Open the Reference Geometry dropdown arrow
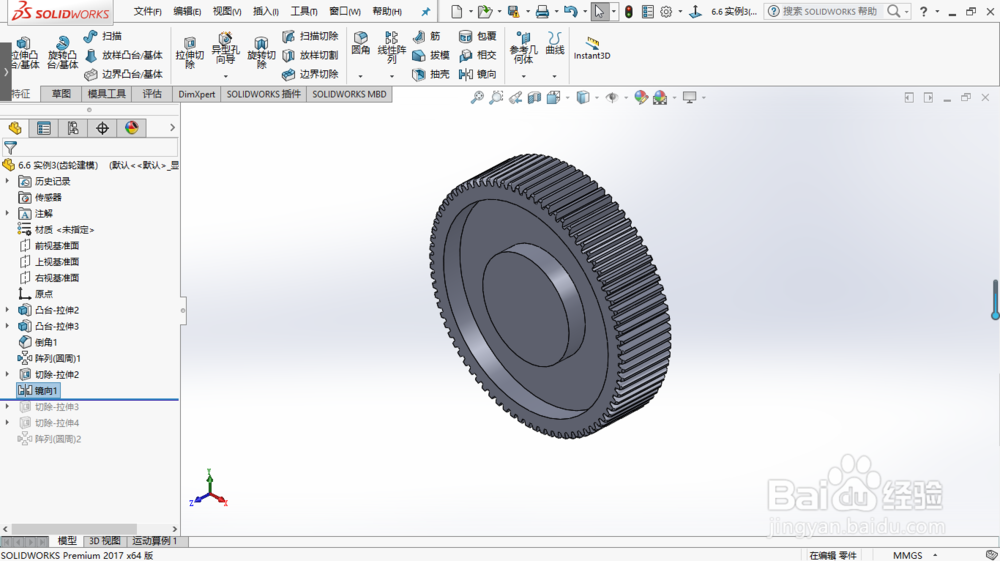The width and height of the screenshot is (1000, 561). [523, 76]
